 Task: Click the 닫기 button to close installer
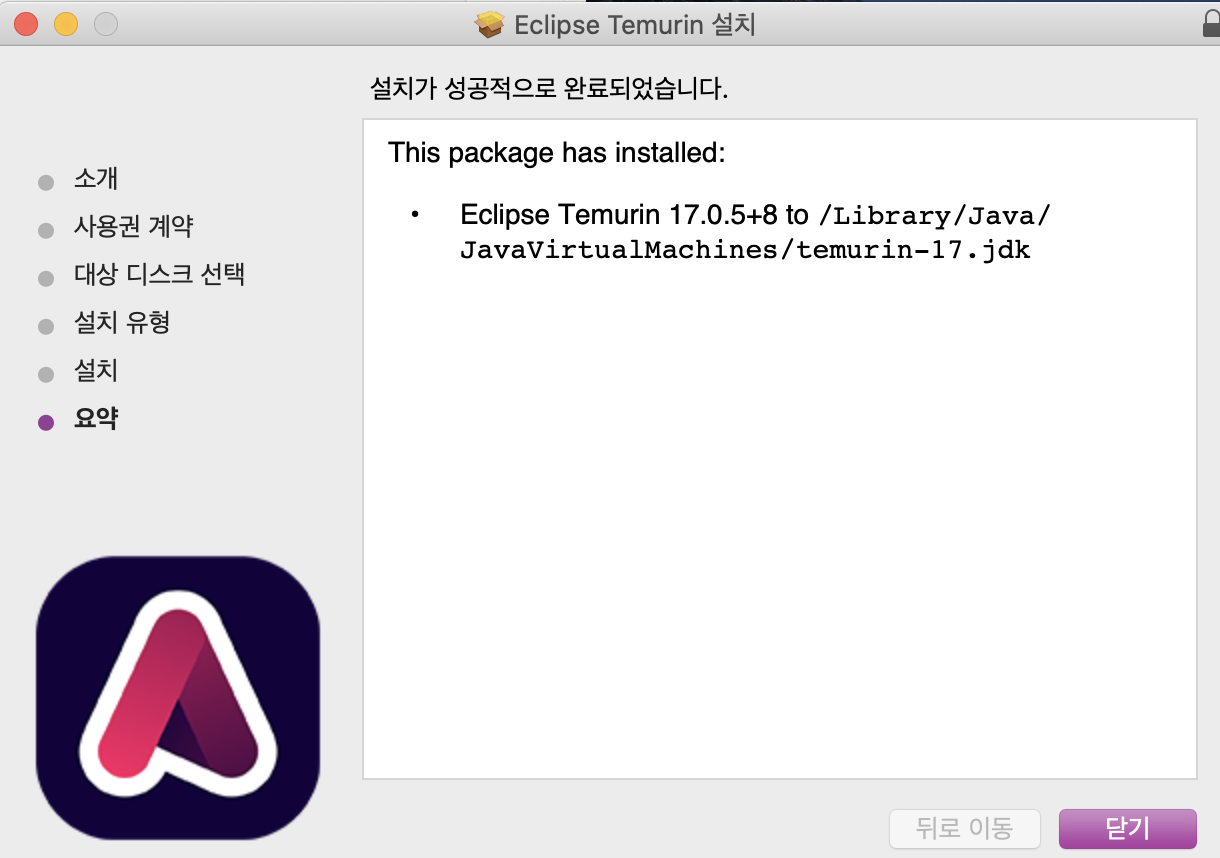tap(1127, 828)
